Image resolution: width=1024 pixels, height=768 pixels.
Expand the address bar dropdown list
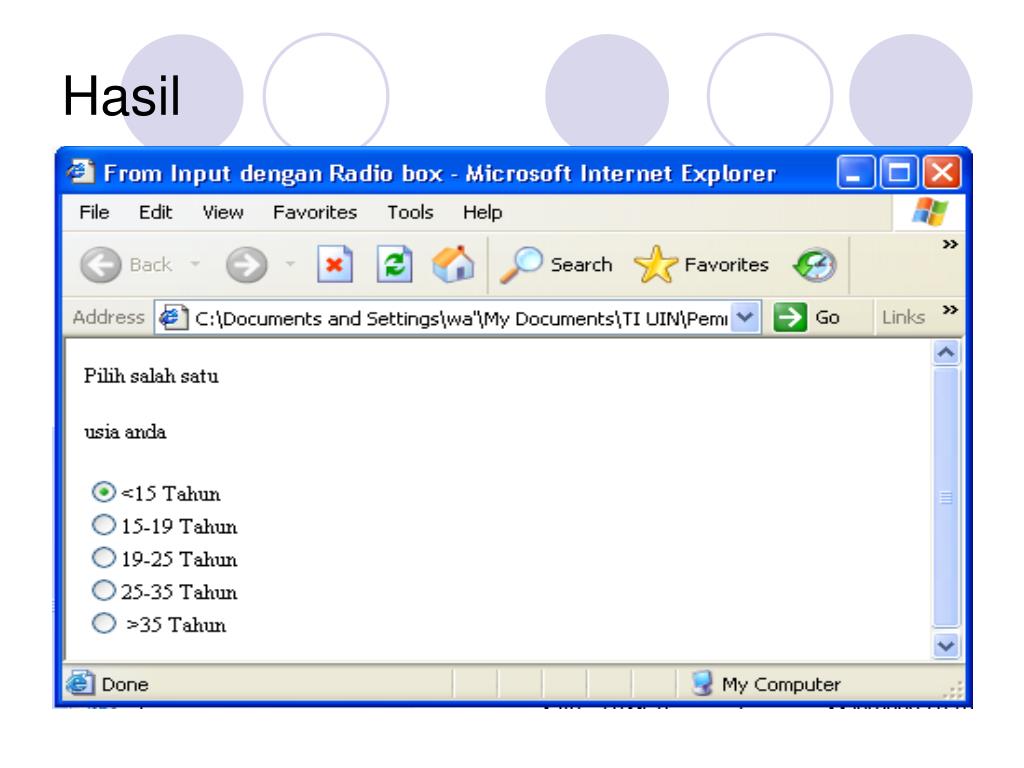pyautogui.click(x=744, y=317)
